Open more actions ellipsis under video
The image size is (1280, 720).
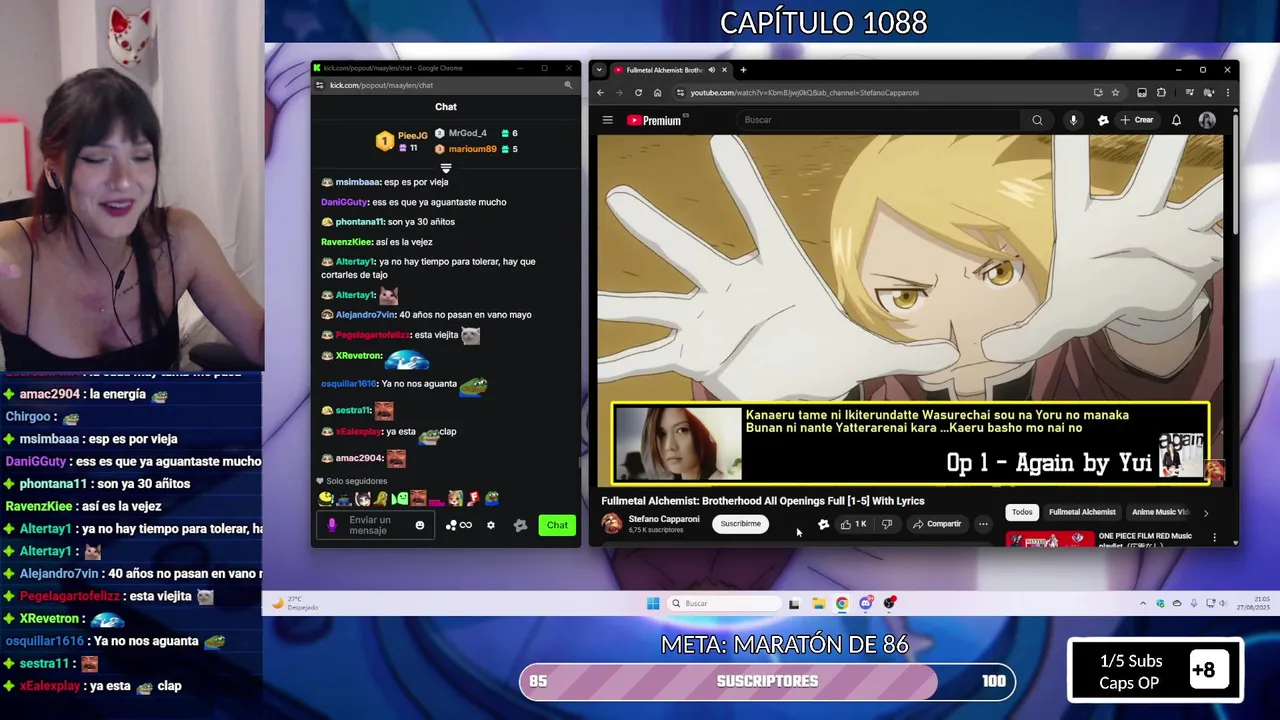pos(983,524)
